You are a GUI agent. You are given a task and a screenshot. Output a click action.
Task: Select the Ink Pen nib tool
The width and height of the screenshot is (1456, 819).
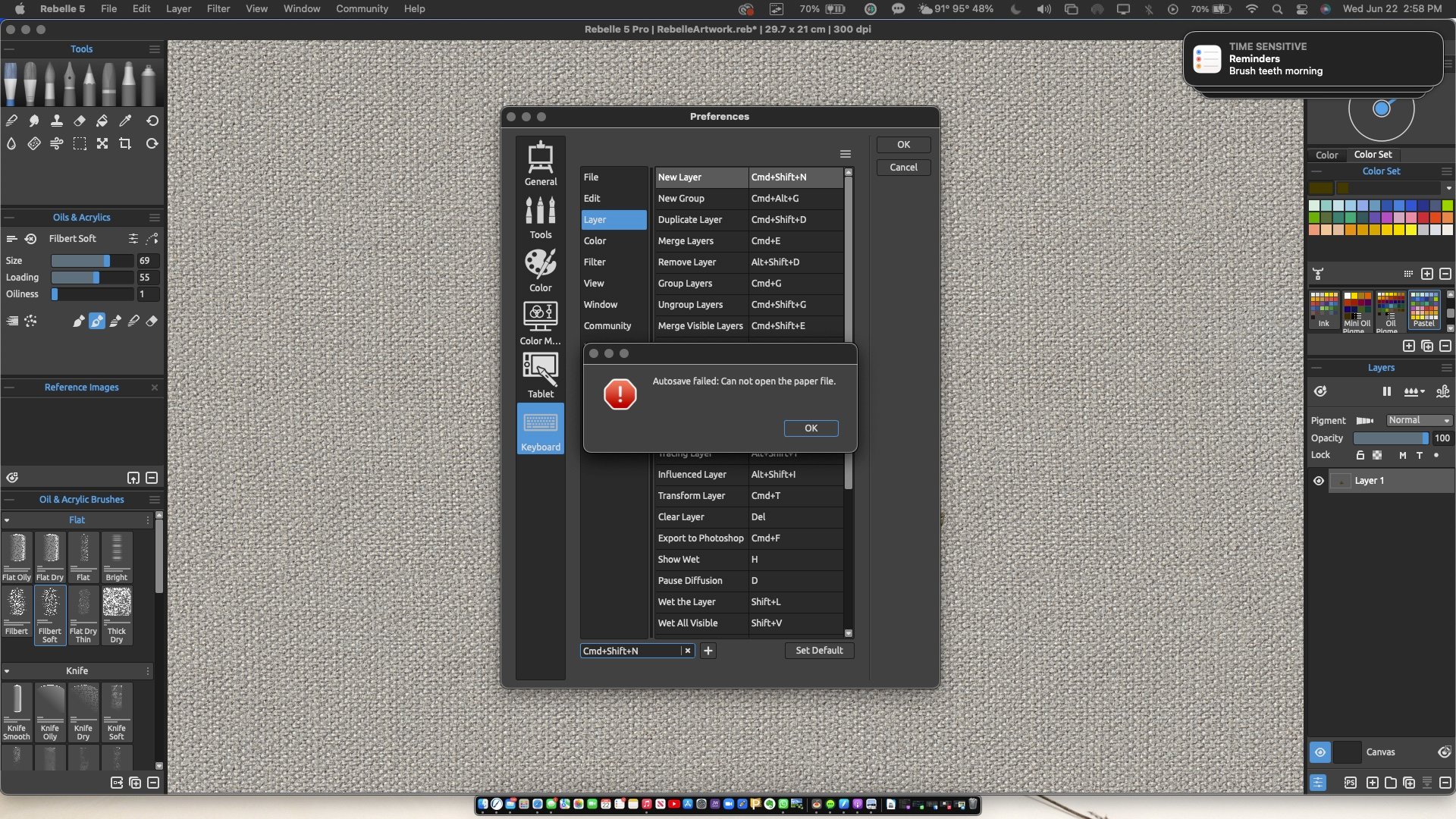(70, 84)
